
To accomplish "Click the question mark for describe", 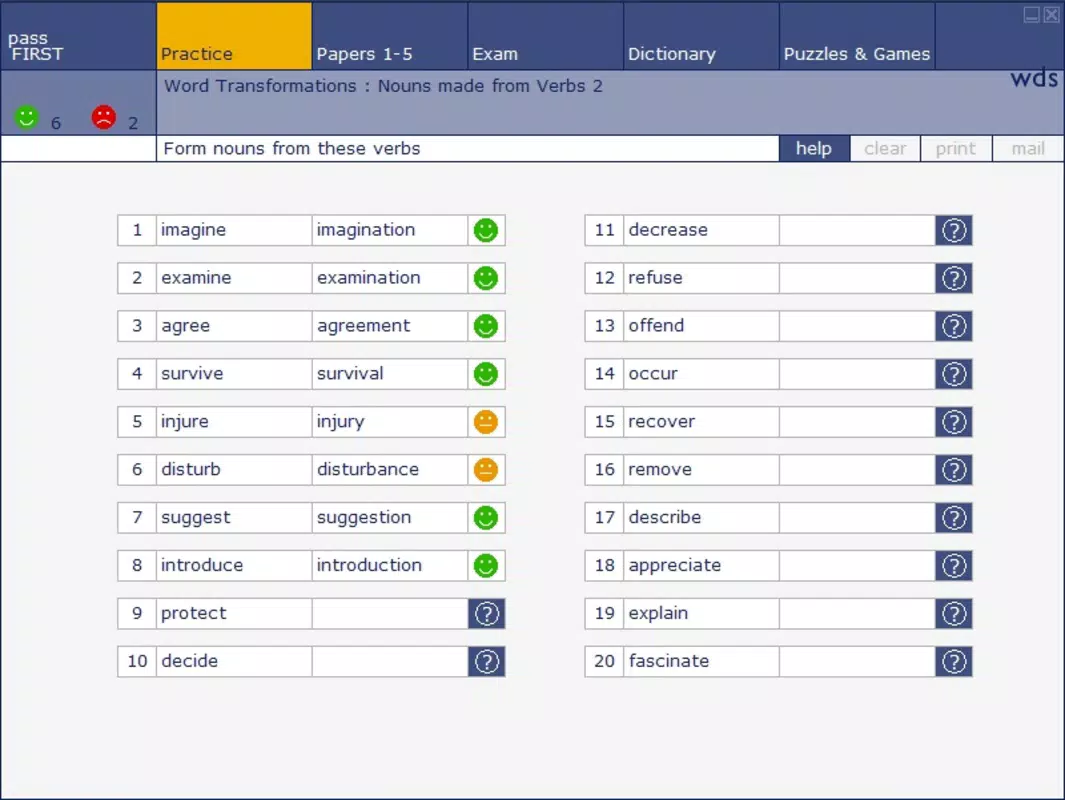I will click(x=954, y=517).
